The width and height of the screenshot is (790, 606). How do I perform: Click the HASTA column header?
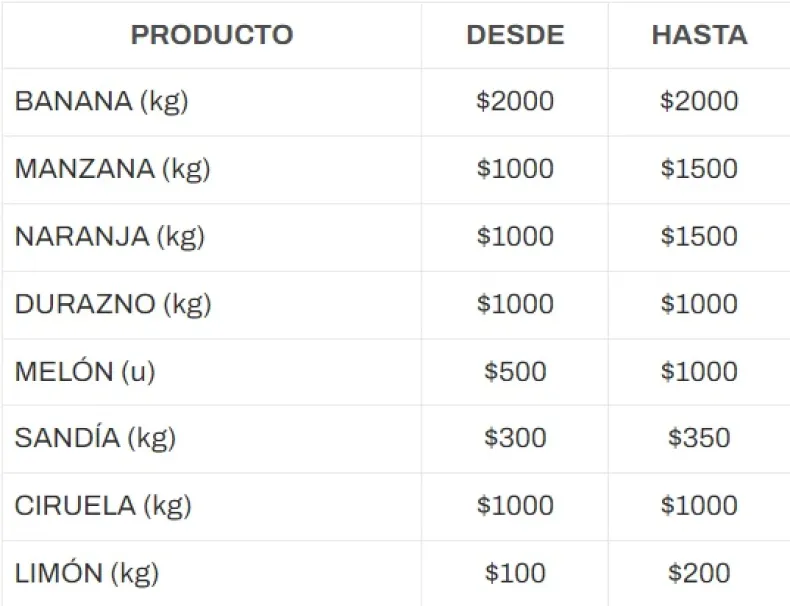(699, 35)
